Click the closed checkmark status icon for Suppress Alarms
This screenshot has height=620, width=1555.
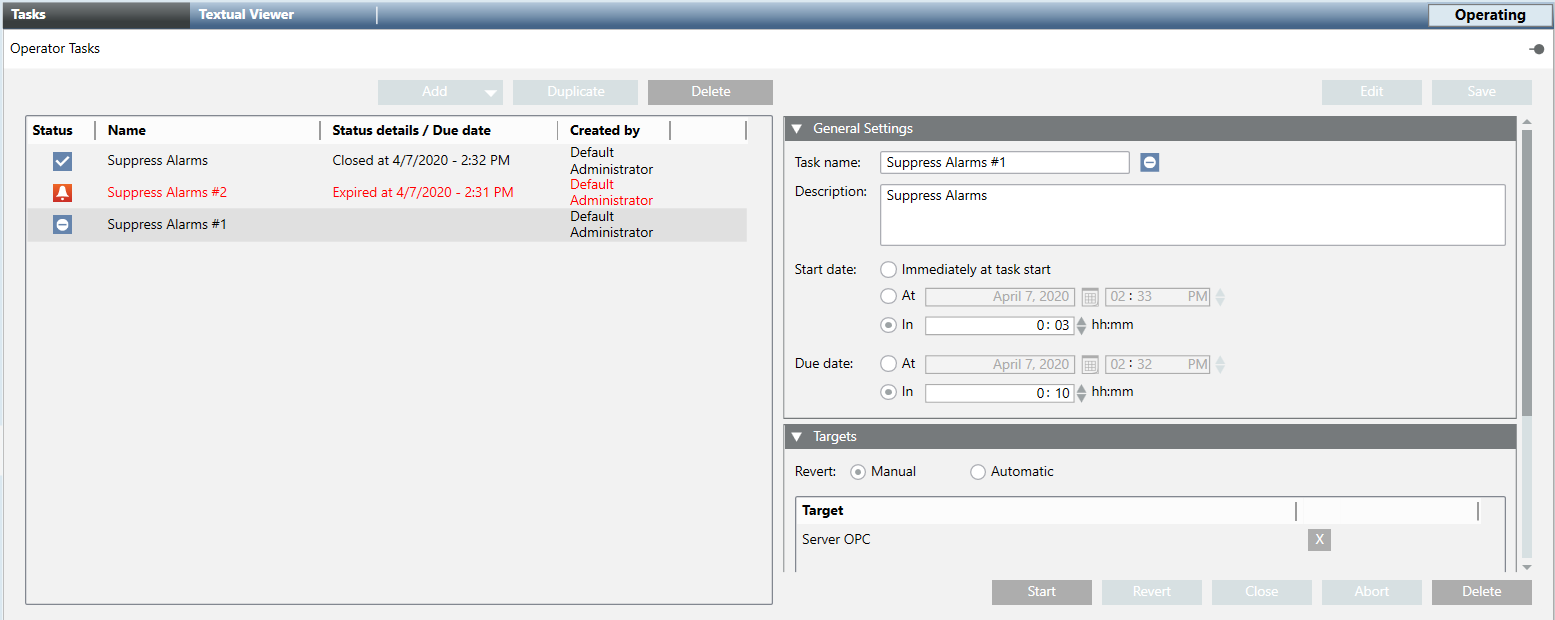62,161
